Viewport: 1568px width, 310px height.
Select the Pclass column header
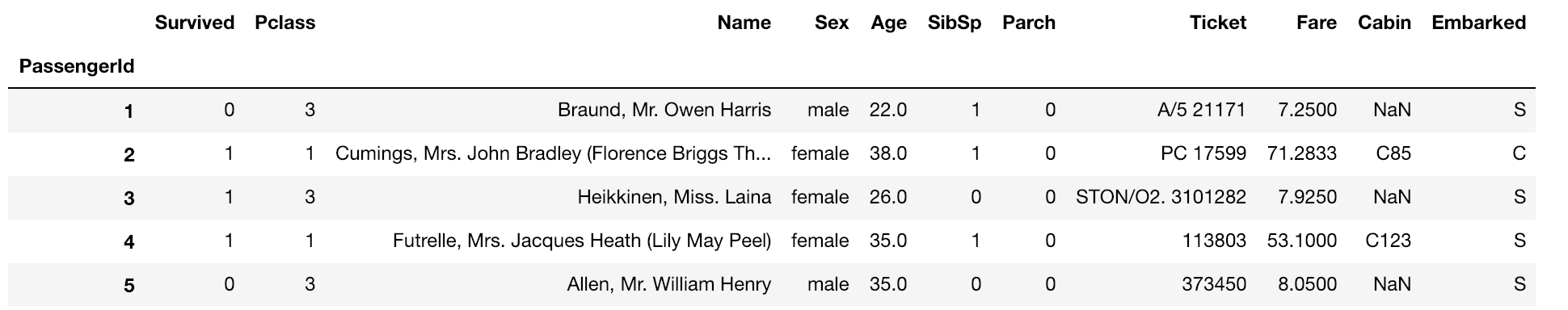(285, 23)
